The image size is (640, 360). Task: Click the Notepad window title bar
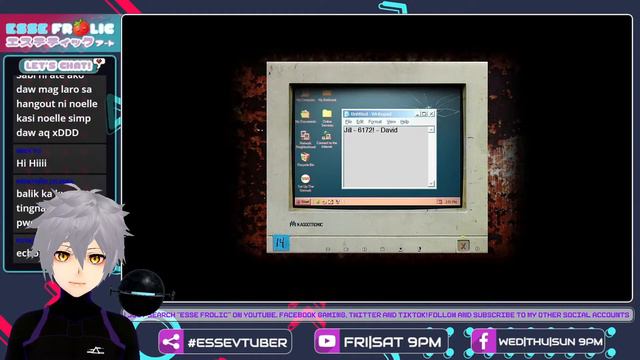[x=389, y=113]
